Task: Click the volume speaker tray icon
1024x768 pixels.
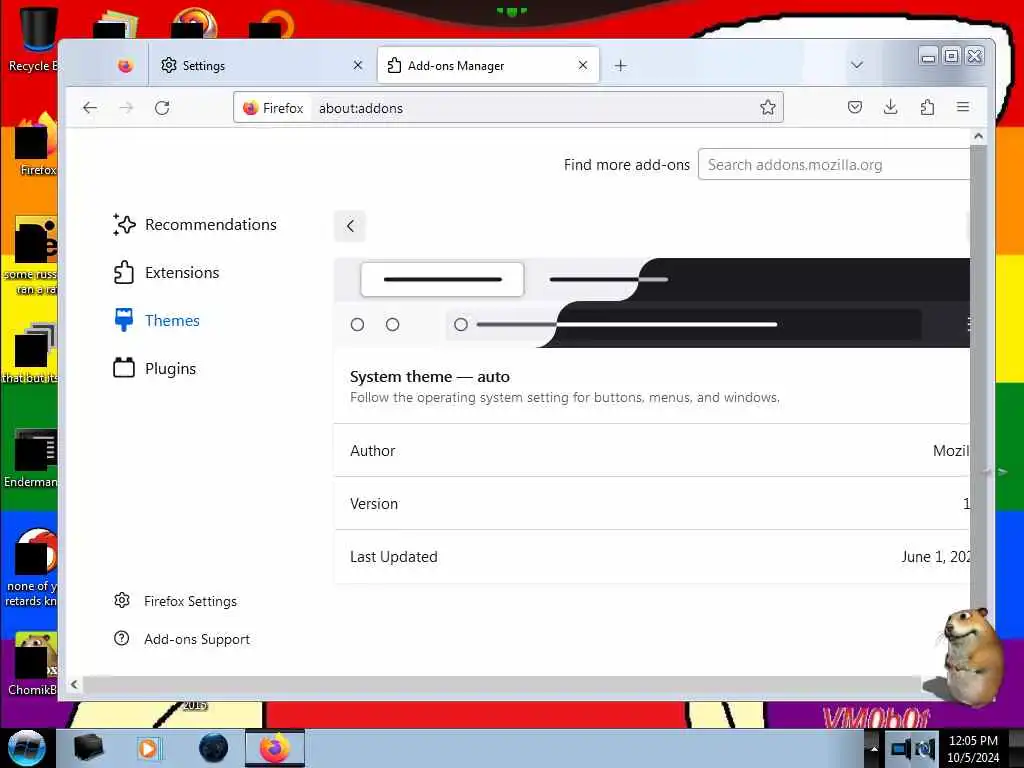Action: tap(925, 748)
